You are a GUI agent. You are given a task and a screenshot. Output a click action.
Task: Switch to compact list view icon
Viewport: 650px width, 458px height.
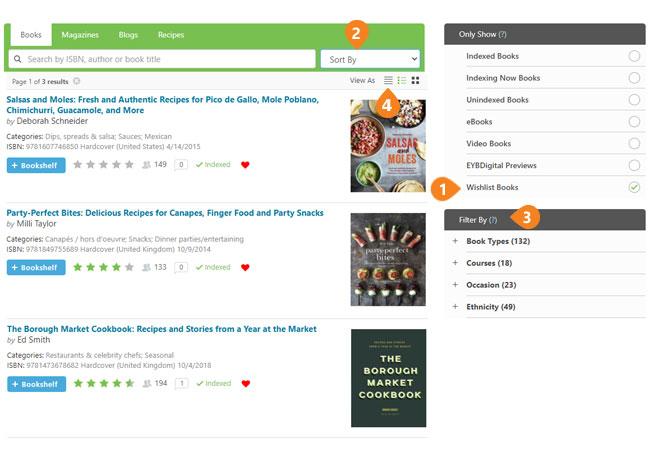pos(388,80)
